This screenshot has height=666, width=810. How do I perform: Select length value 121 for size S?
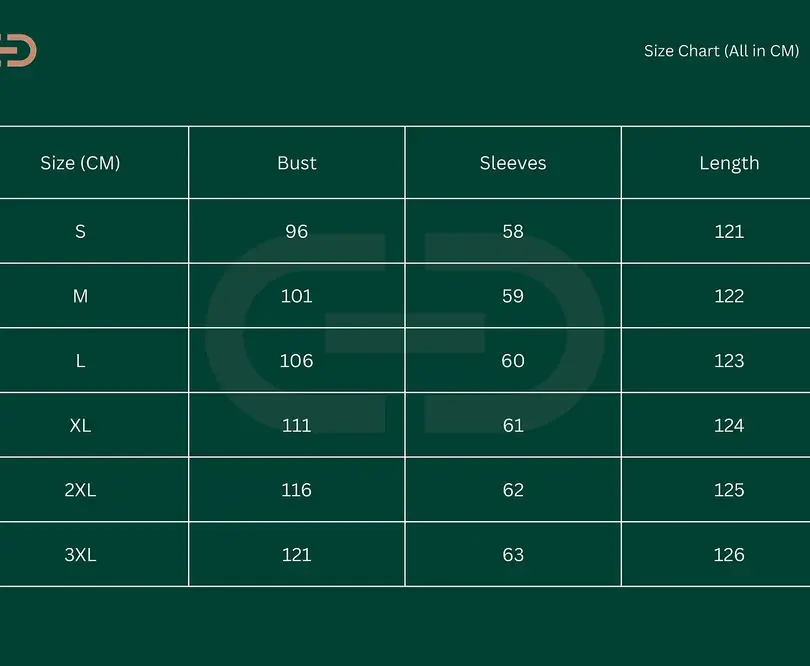[729, 231]
